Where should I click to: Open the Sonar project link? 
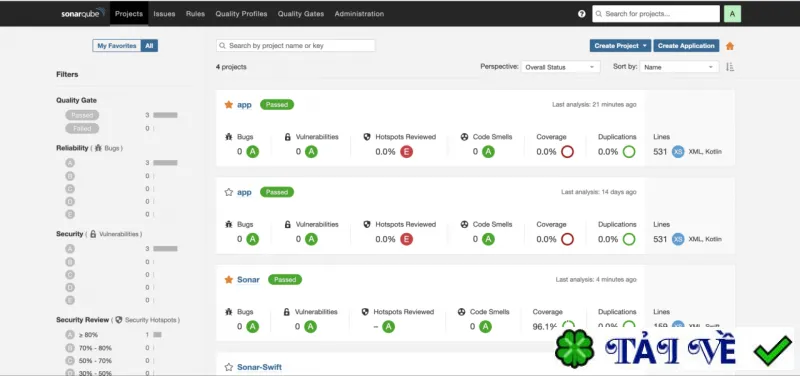click(x=248, y=280)
